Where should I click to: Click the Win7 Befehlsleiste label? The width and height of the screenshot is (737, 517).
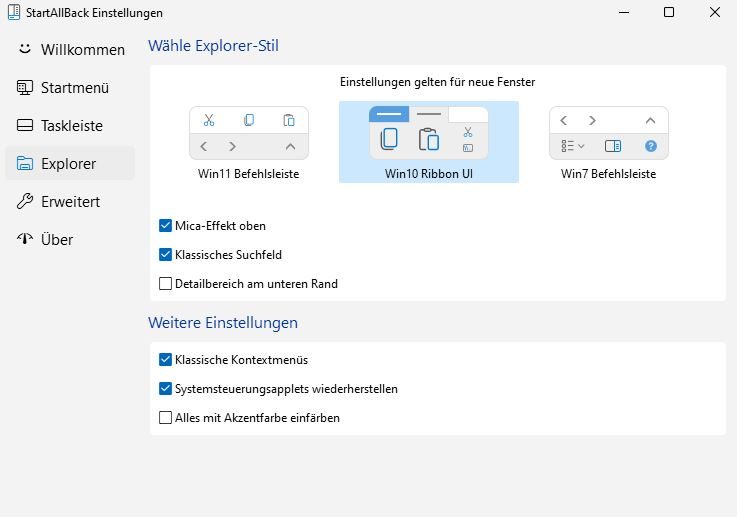(x=609, y=173)
